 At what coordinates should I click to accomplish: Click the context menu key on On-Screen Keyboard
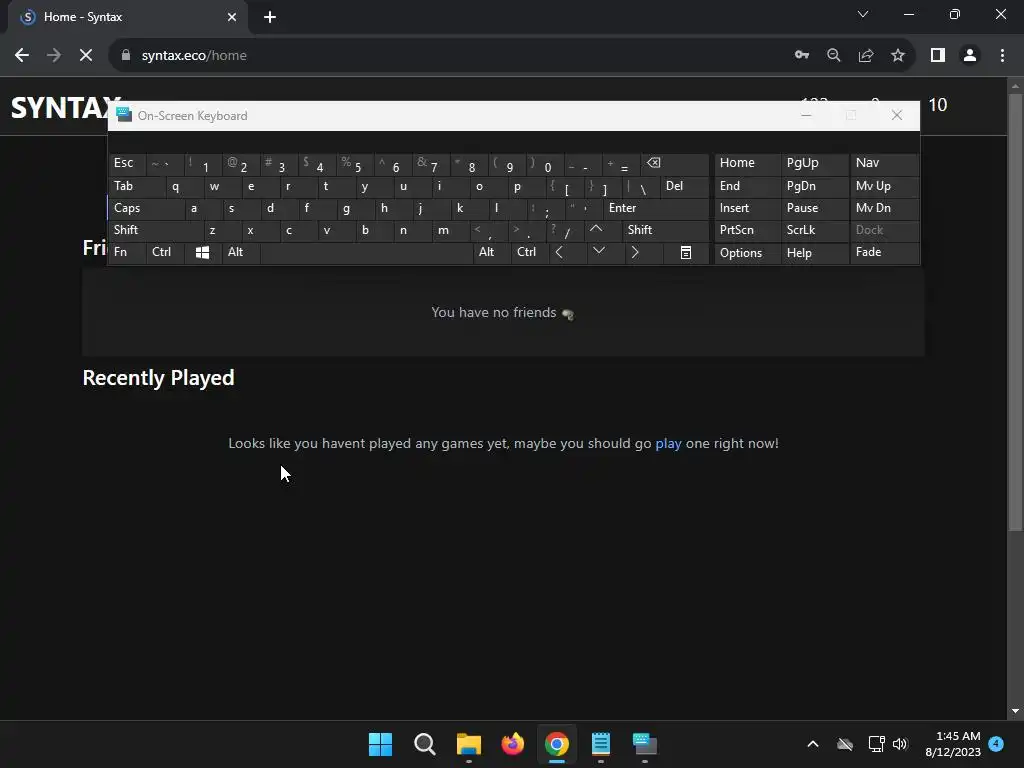point(686,253)
